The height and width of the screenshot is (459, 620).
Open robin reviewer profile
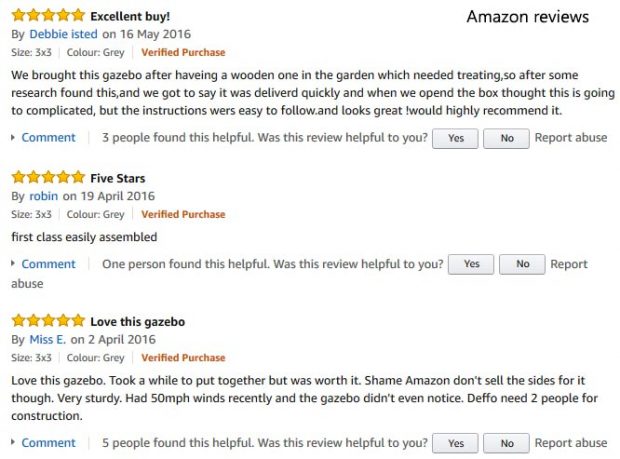click(x=44, y=196)
